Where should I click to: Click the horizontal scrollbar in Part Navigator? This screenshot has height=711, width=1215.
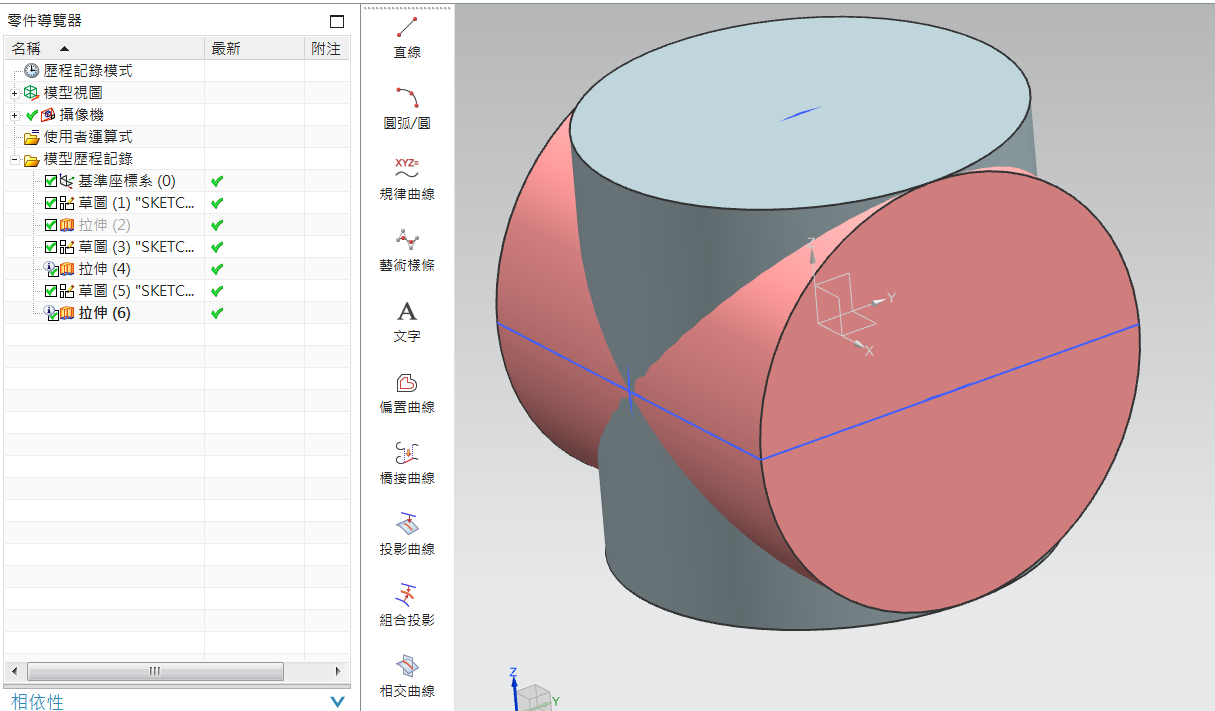pos(154,671)
